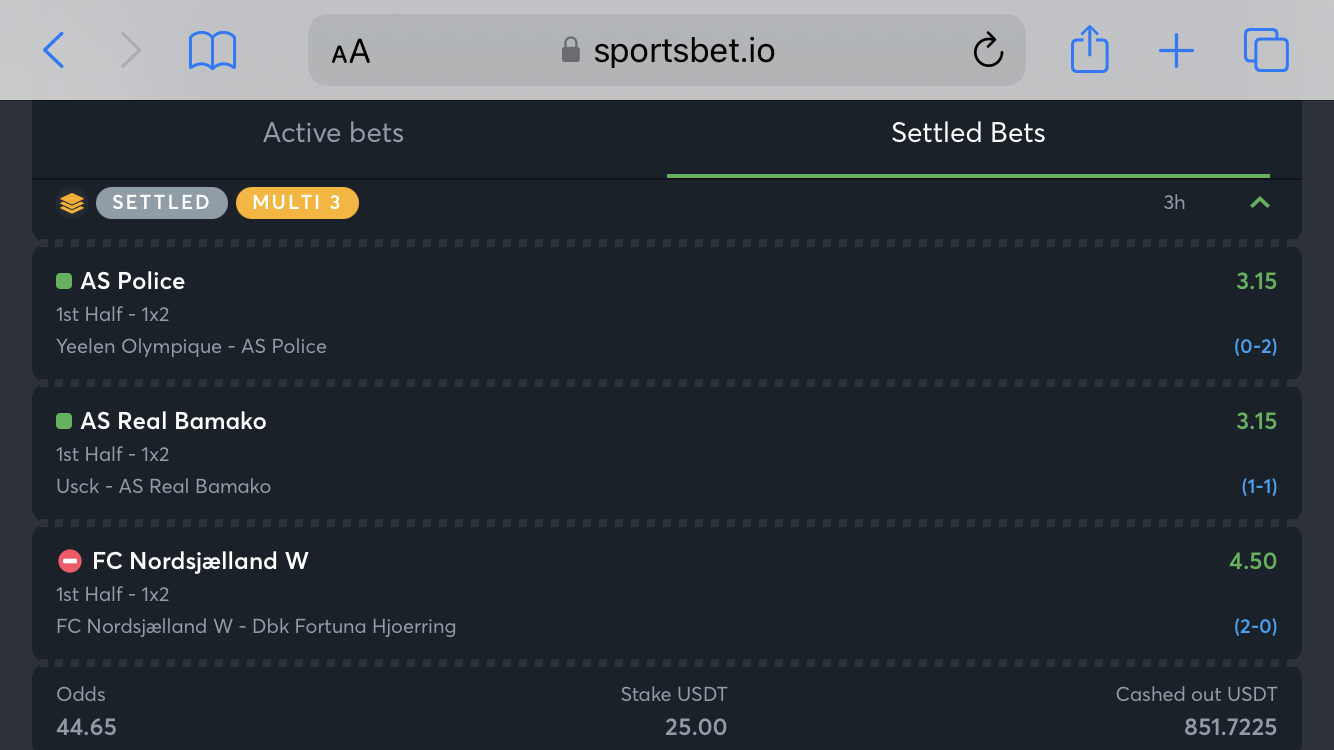1334x750 pixels.
Task: Open the share sheet icon
Action: 1089,49
